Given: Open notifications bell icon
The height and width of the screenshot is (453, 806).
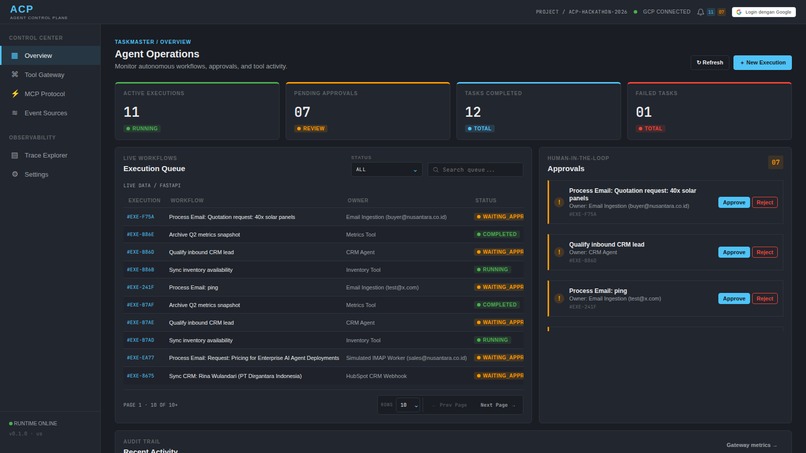Looking at the screenshot, I should coord(700,12).
